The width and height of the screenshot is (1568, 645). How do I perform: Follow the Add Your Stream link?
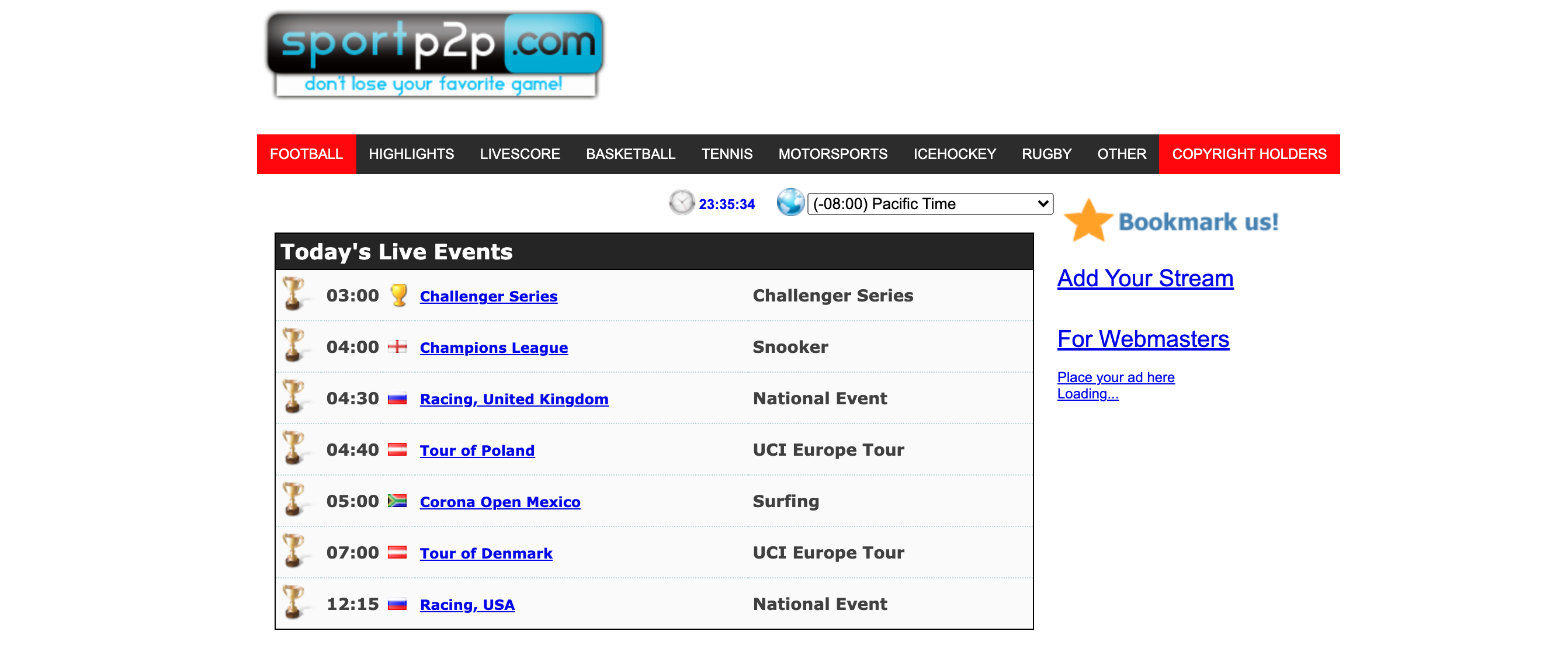1144,279
